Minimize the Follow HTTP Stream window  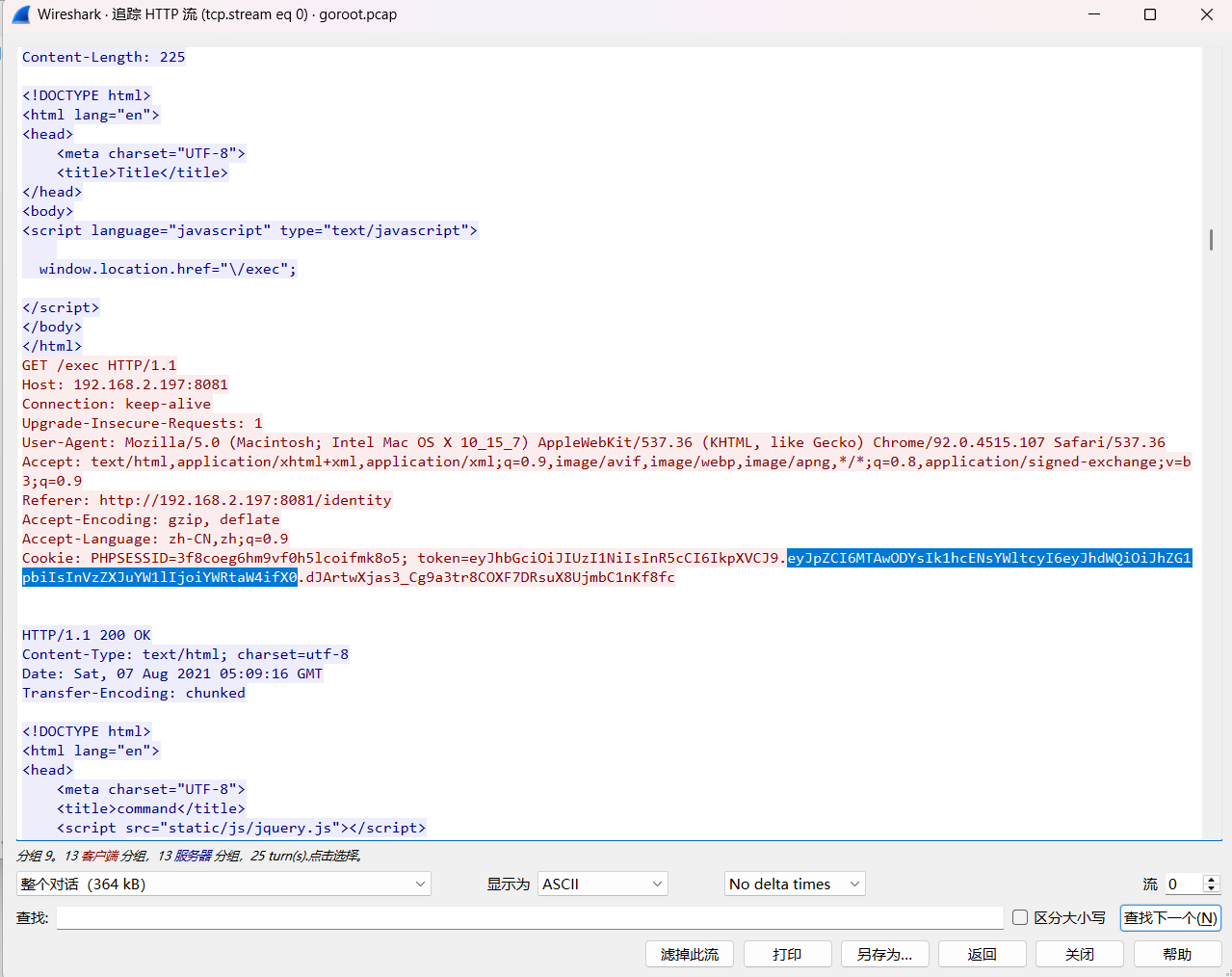tap(1094, 14)
